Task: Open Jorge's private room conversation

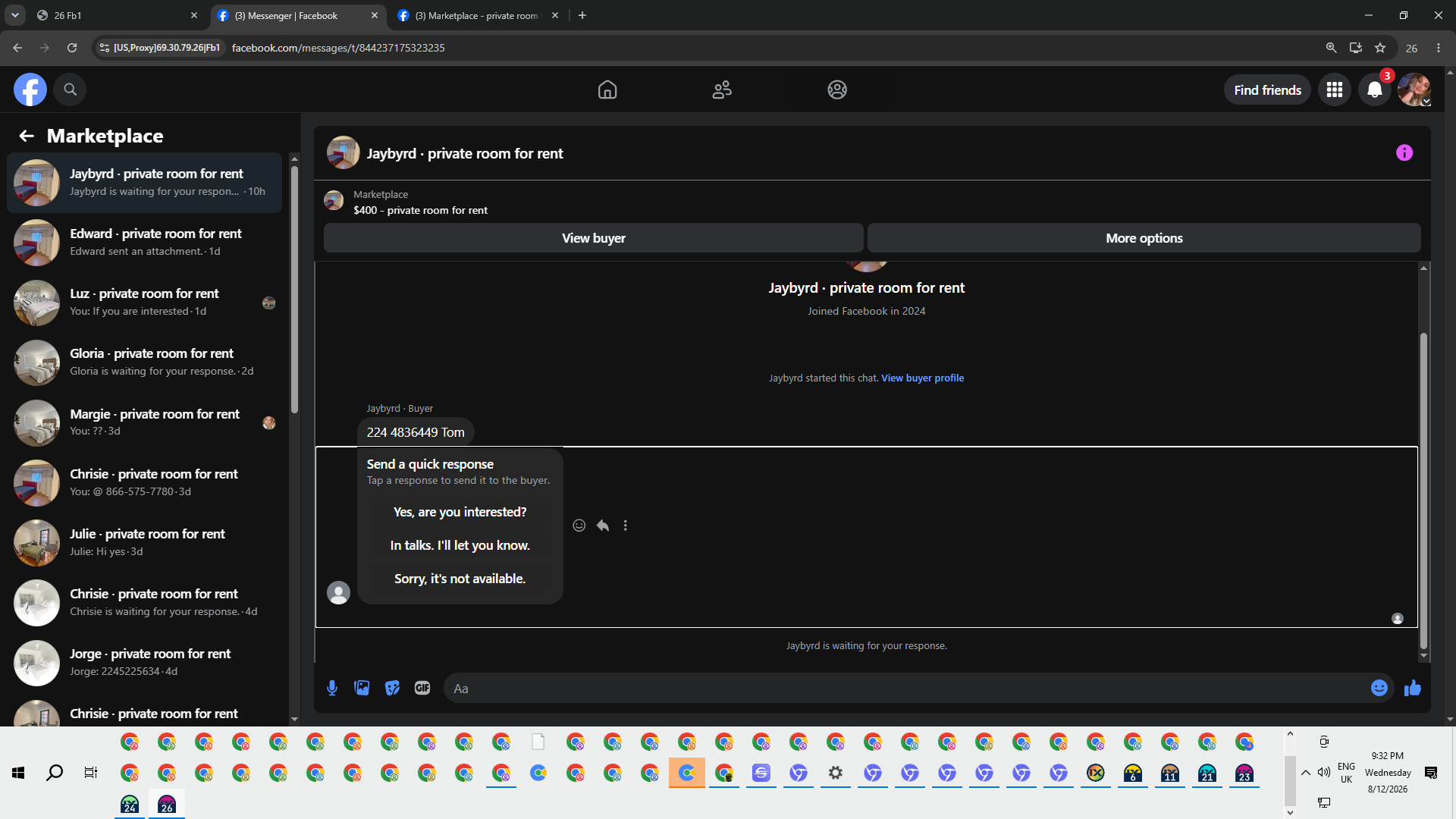Action: 144,662
